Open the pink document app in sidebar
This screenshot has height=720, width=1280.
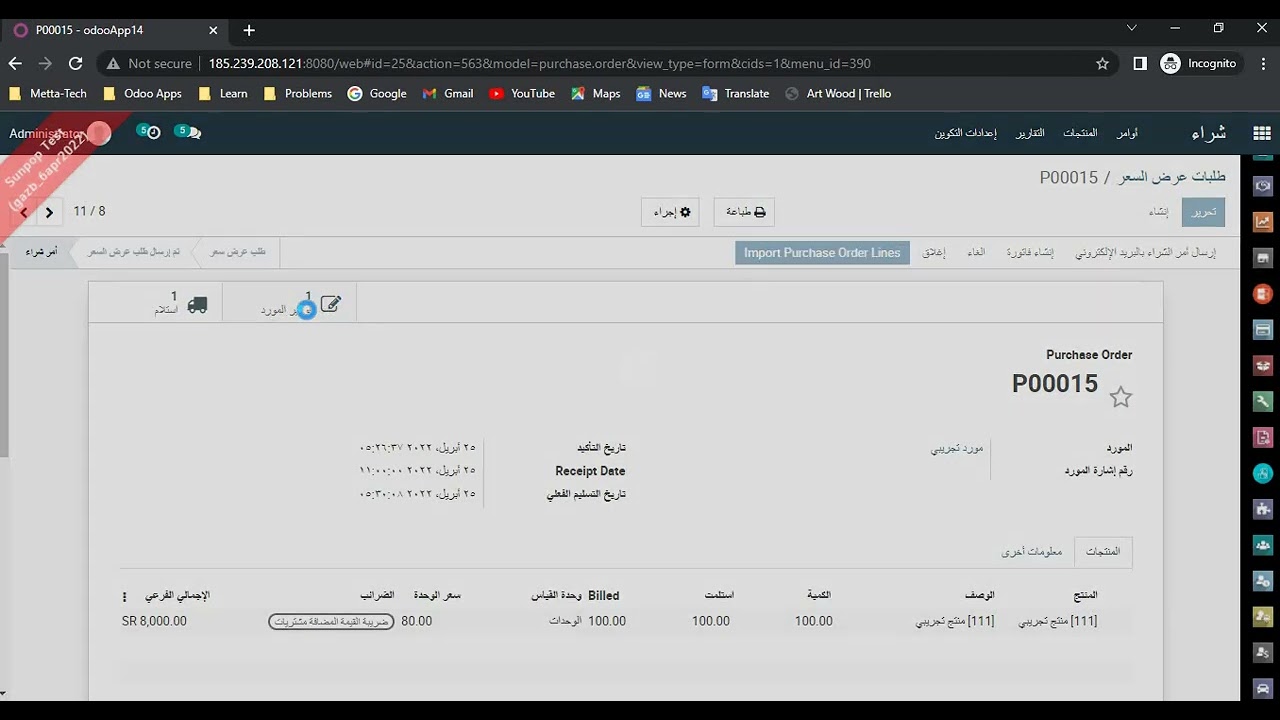tap(1263, 437)
